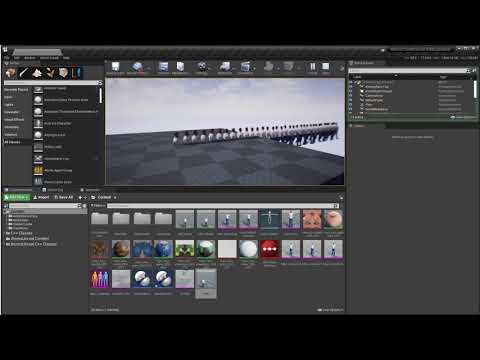Sort the World Outliner by Label column
Viewport: 480px width, 360px height.
(x=357, y=77)
